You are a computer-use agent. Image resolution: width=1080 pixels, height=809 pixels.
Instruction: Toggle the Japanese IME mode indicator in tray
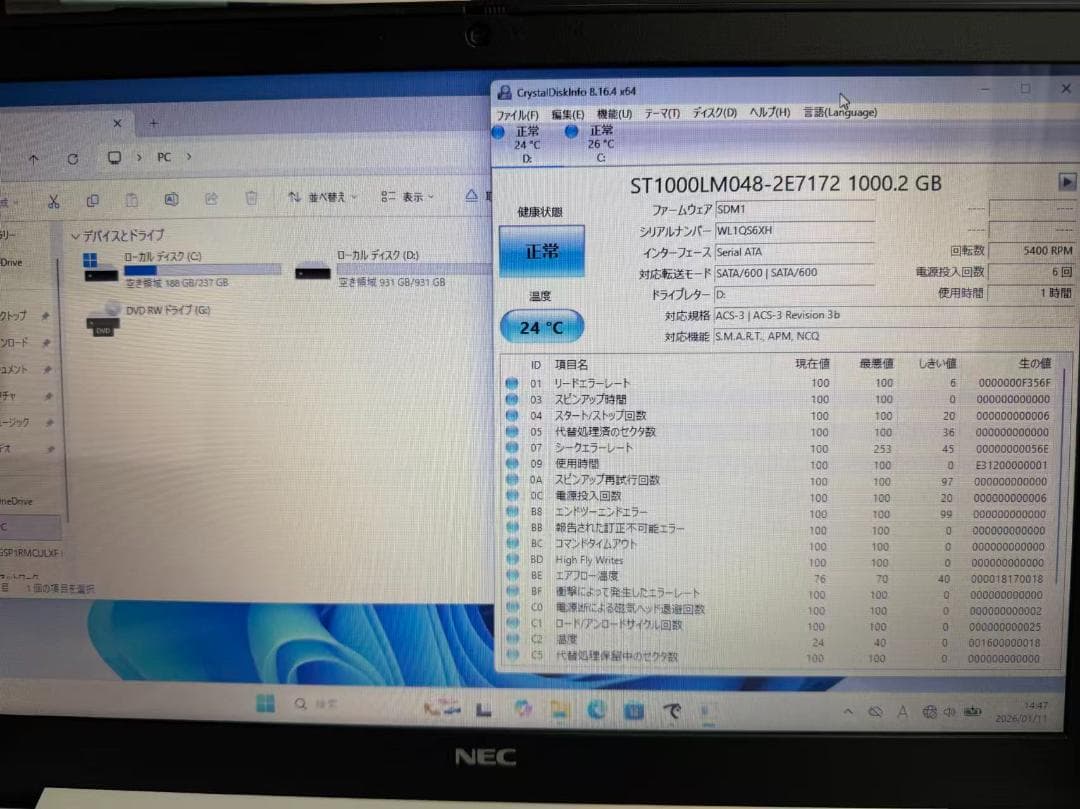point(901,709)
